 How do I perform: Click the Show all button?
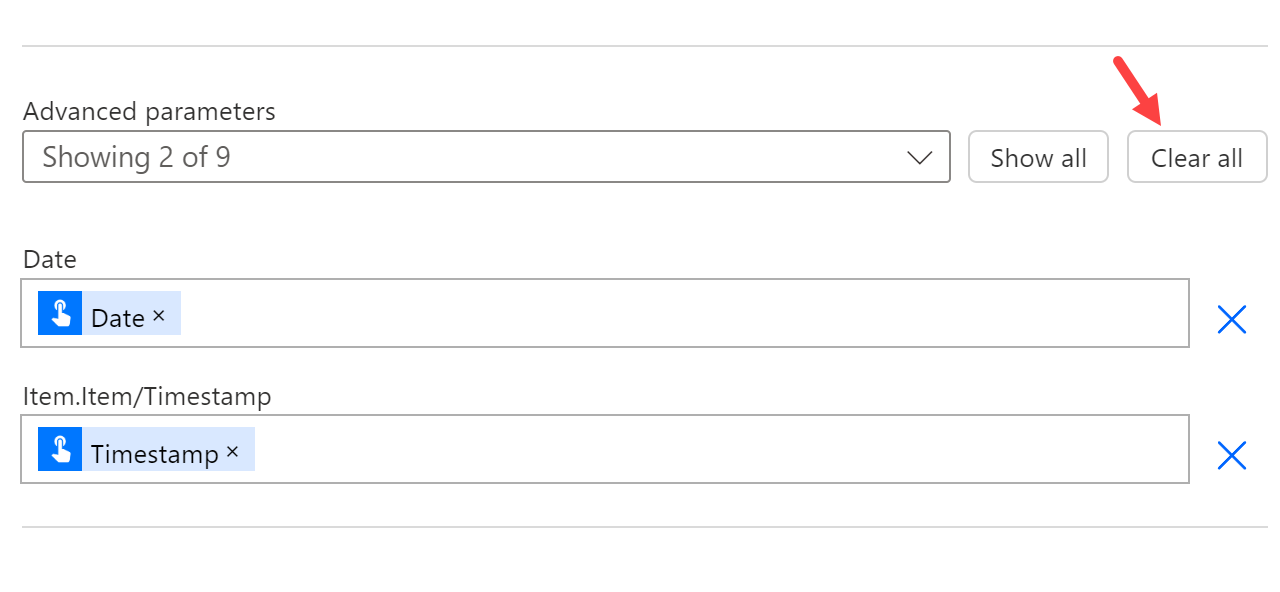[1038, 158]
